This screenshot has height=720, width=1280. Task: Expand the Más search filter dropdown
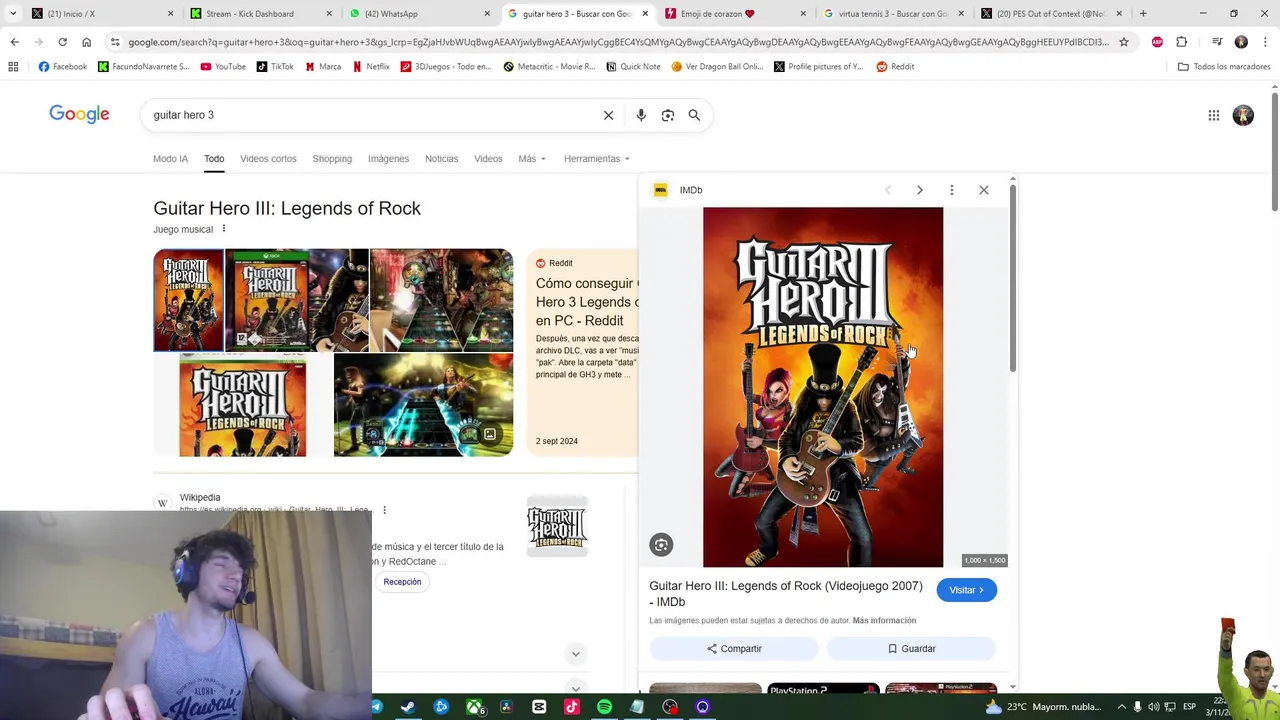[x=532, y=159]
